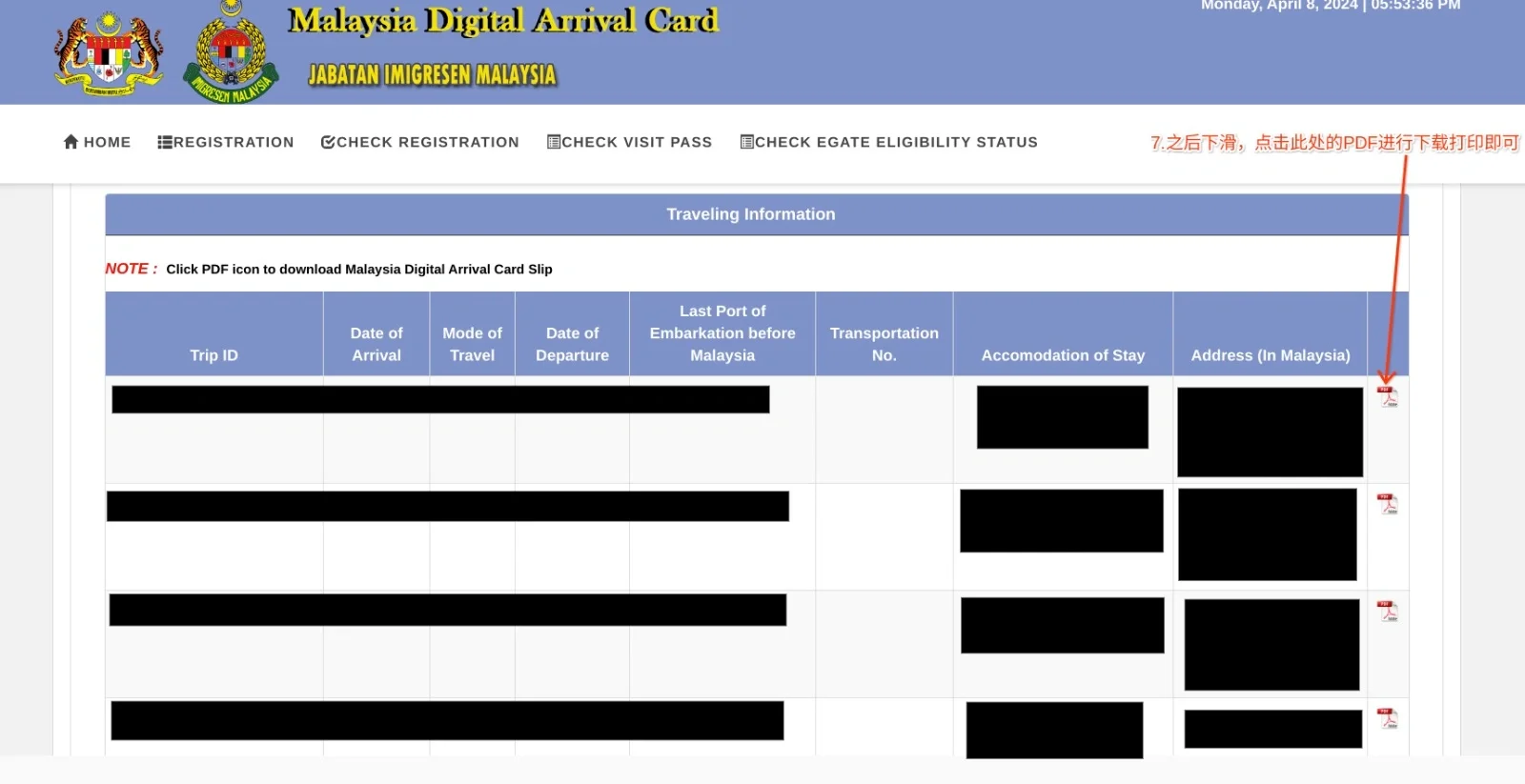
Task: Download PDF slip for the first trip row
Action: point(1388,397)
